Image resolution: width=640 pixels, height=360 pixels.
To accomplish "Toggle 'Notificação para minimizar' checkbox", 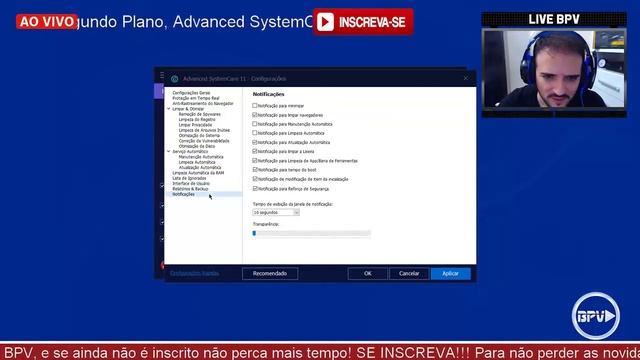I will [x=255, y=105].
